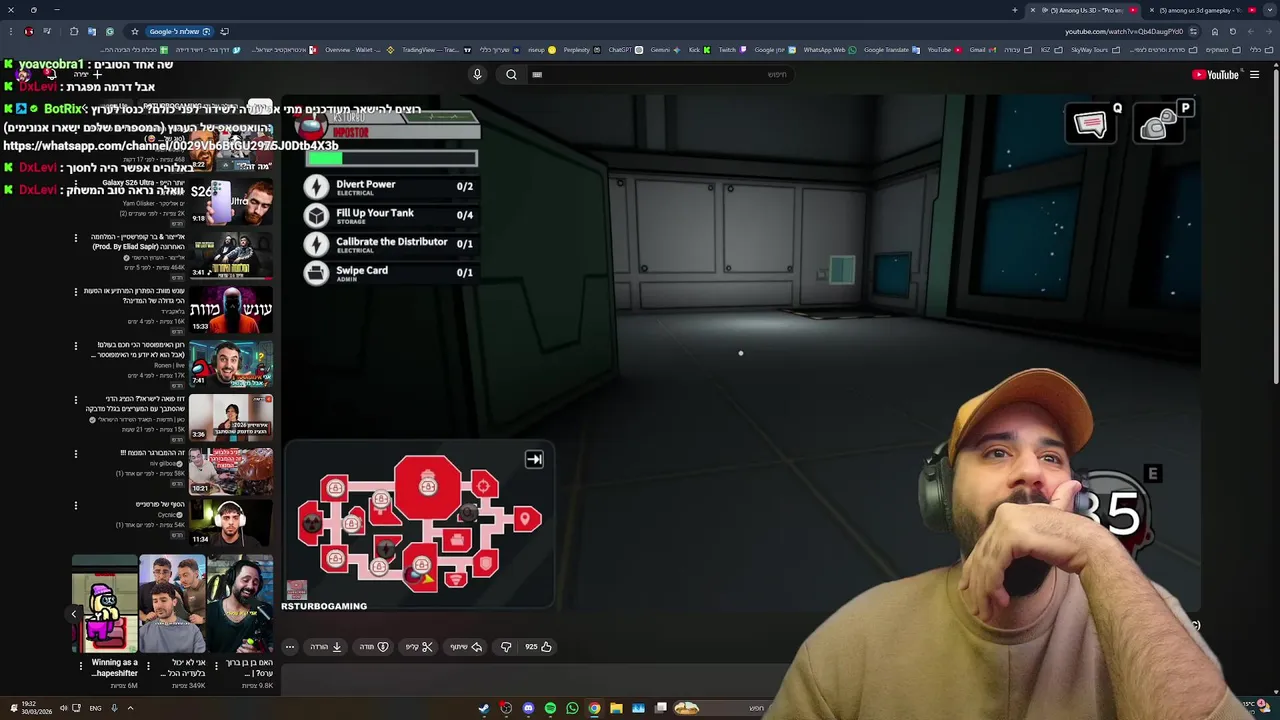Open options menu for the 3:36 video

click(75, 400)
